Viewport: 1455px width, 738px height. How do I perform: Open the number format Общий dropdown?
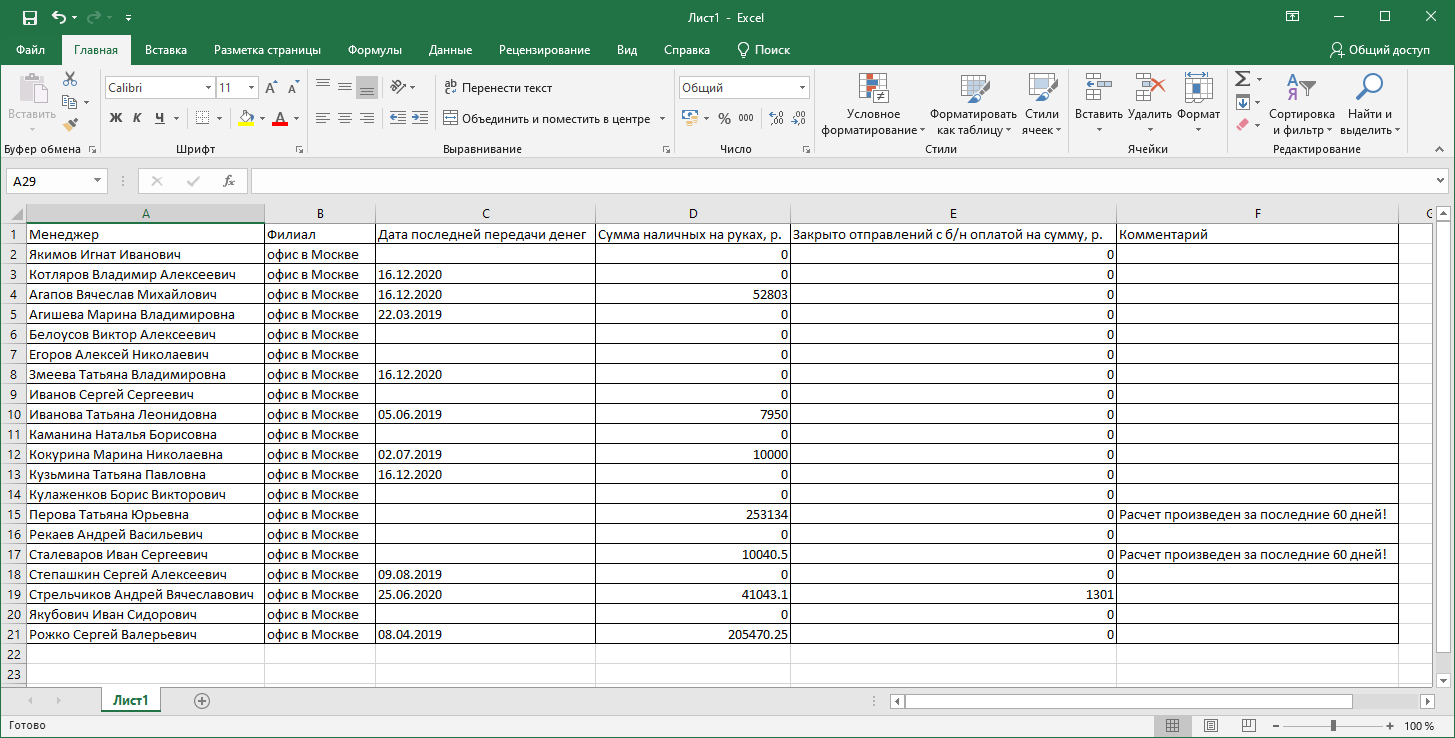pos(802,88)
